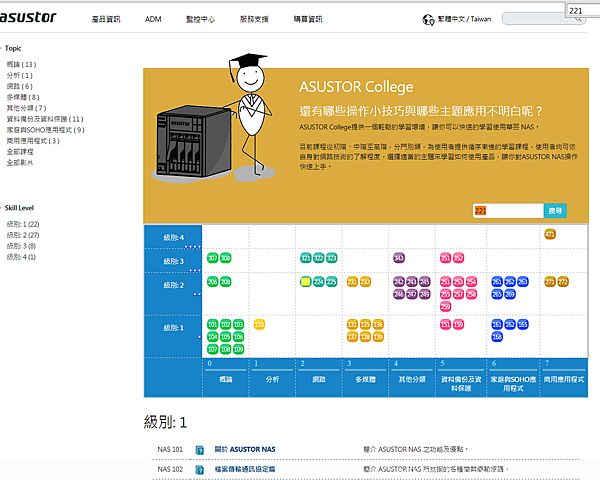Open course badge 102
Screen dimensions: 600x480
point(225,325)
